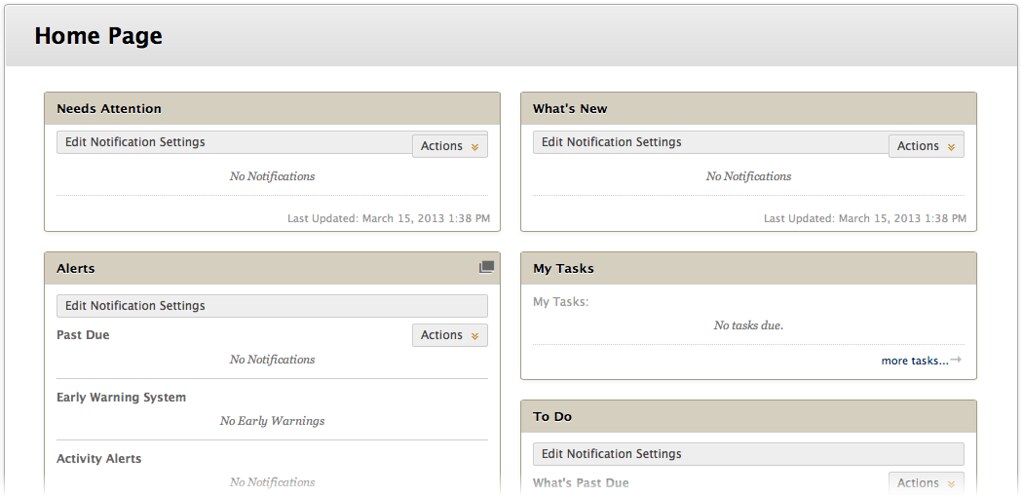Click the Activity Alerts heading
1023x496 pixels.
[x=99, y=458]
